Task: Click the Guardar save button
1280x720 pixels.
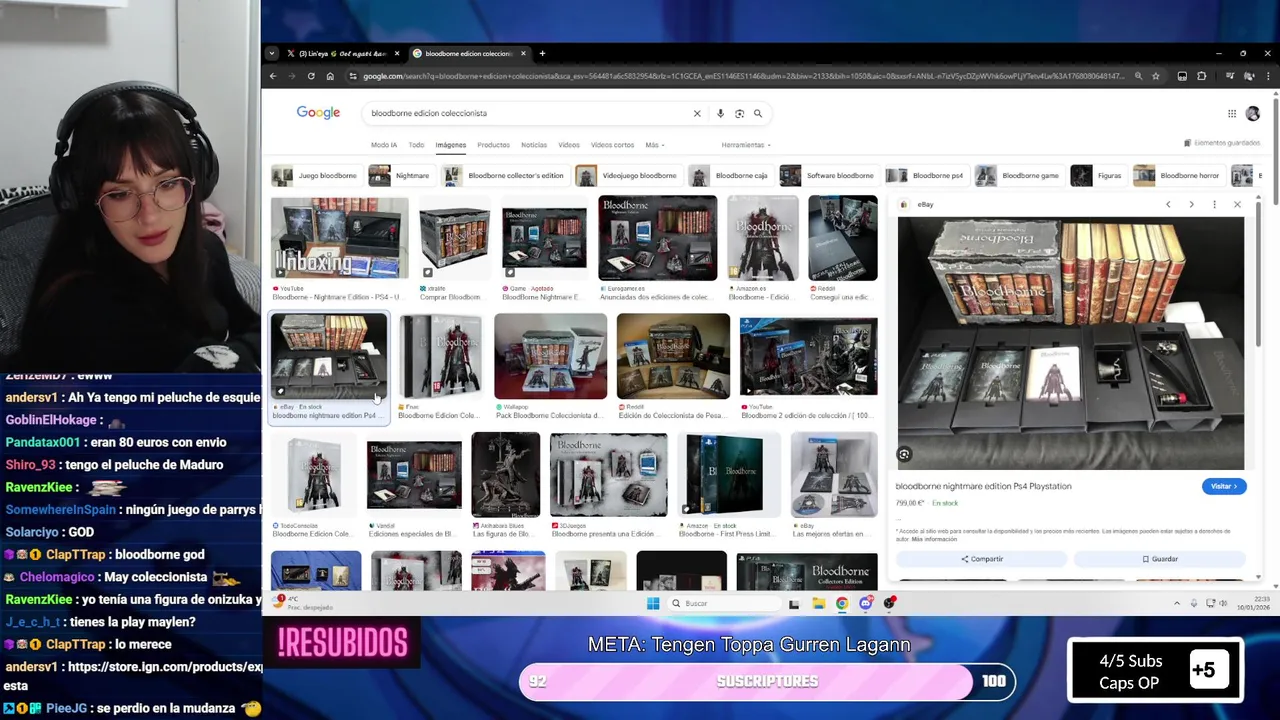Action: coord(1160,559)
